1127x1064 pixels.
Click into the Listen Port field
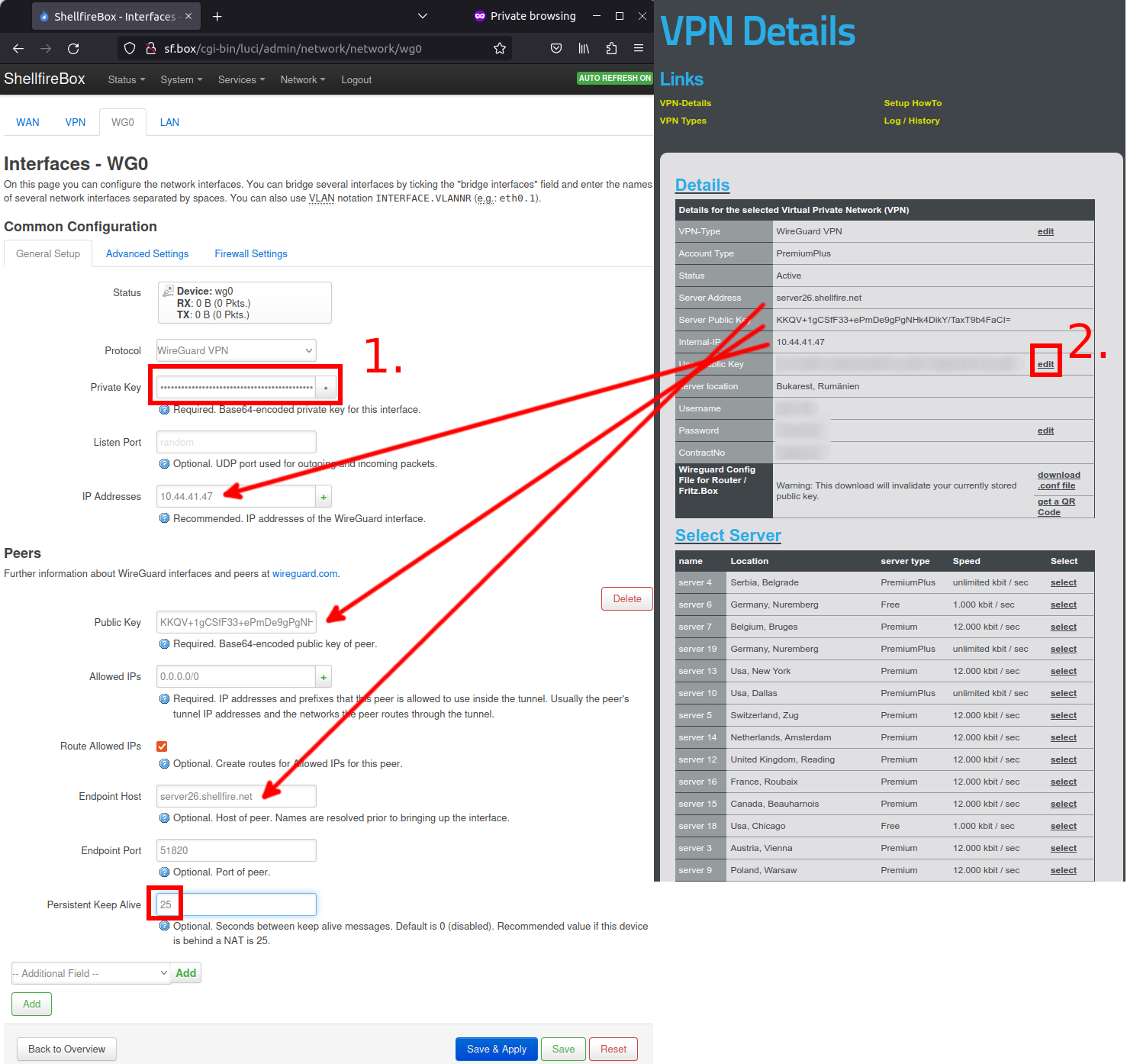point(237,442)
